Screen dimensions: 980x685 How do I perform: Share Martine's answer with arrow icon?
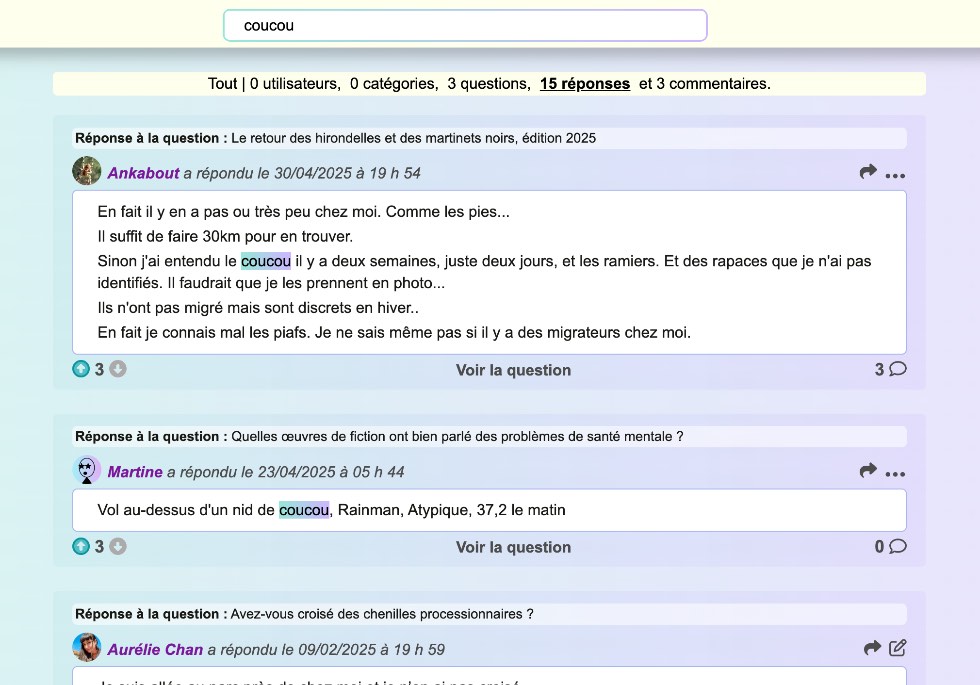pyautogui.click(x=868, y=470)
